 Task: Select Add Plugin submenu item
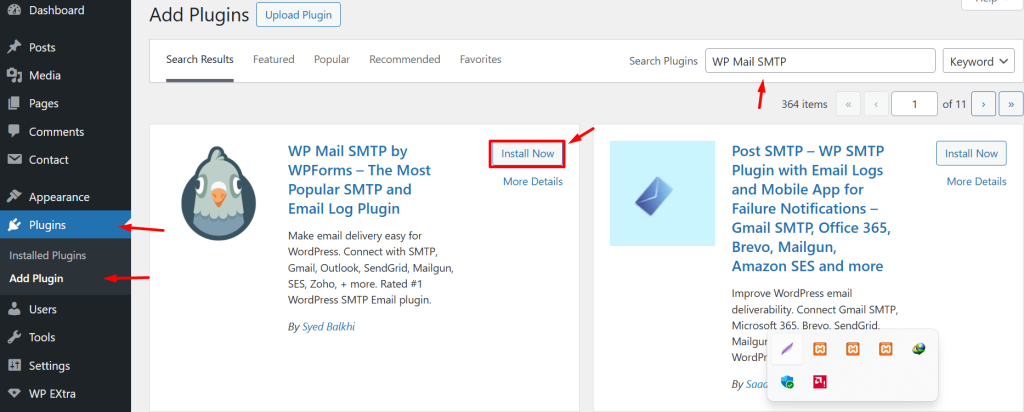(x=37, y=279)
